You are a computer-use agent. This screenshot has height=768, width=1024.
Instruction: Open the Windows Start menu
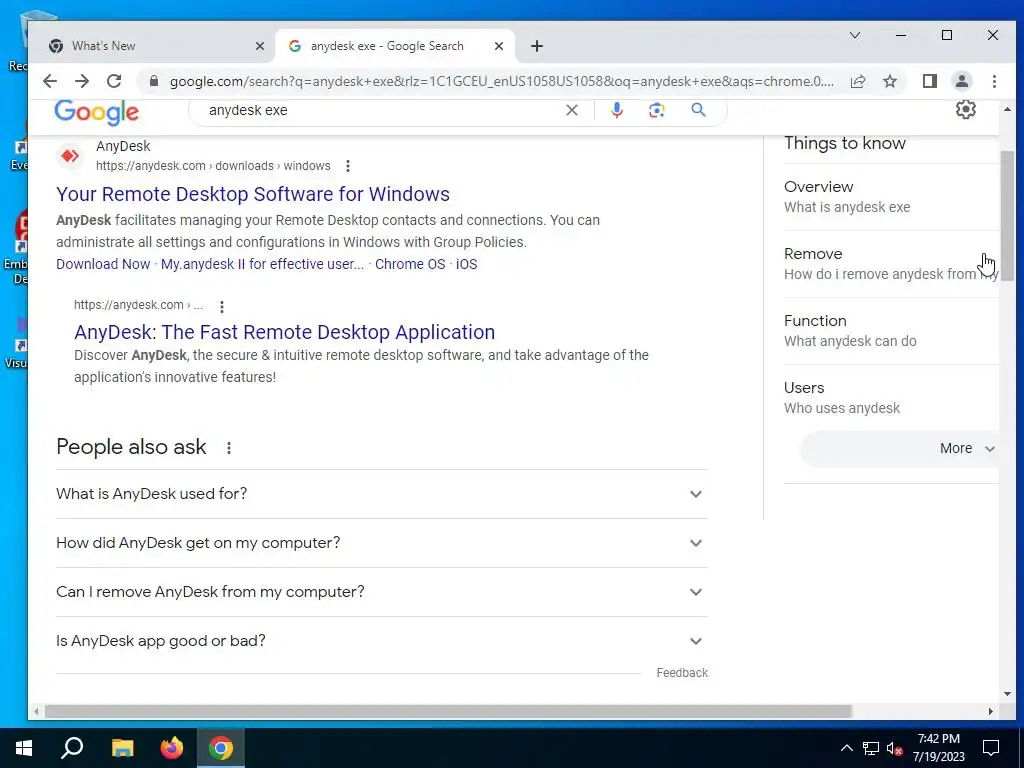pos(24,748)
